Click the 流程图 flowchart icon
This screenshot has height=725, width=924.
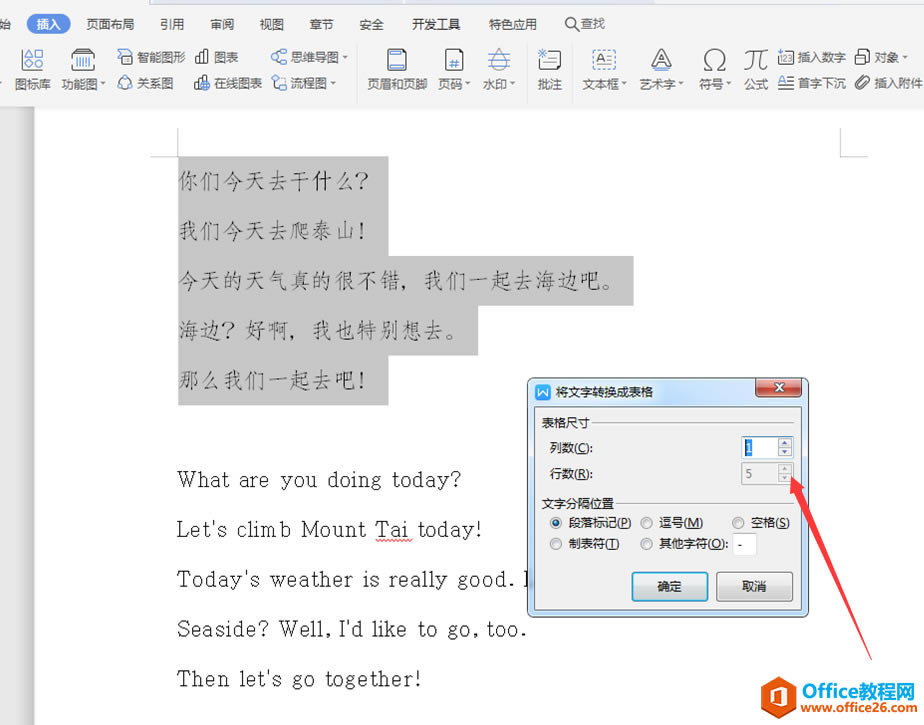point(279,83)
